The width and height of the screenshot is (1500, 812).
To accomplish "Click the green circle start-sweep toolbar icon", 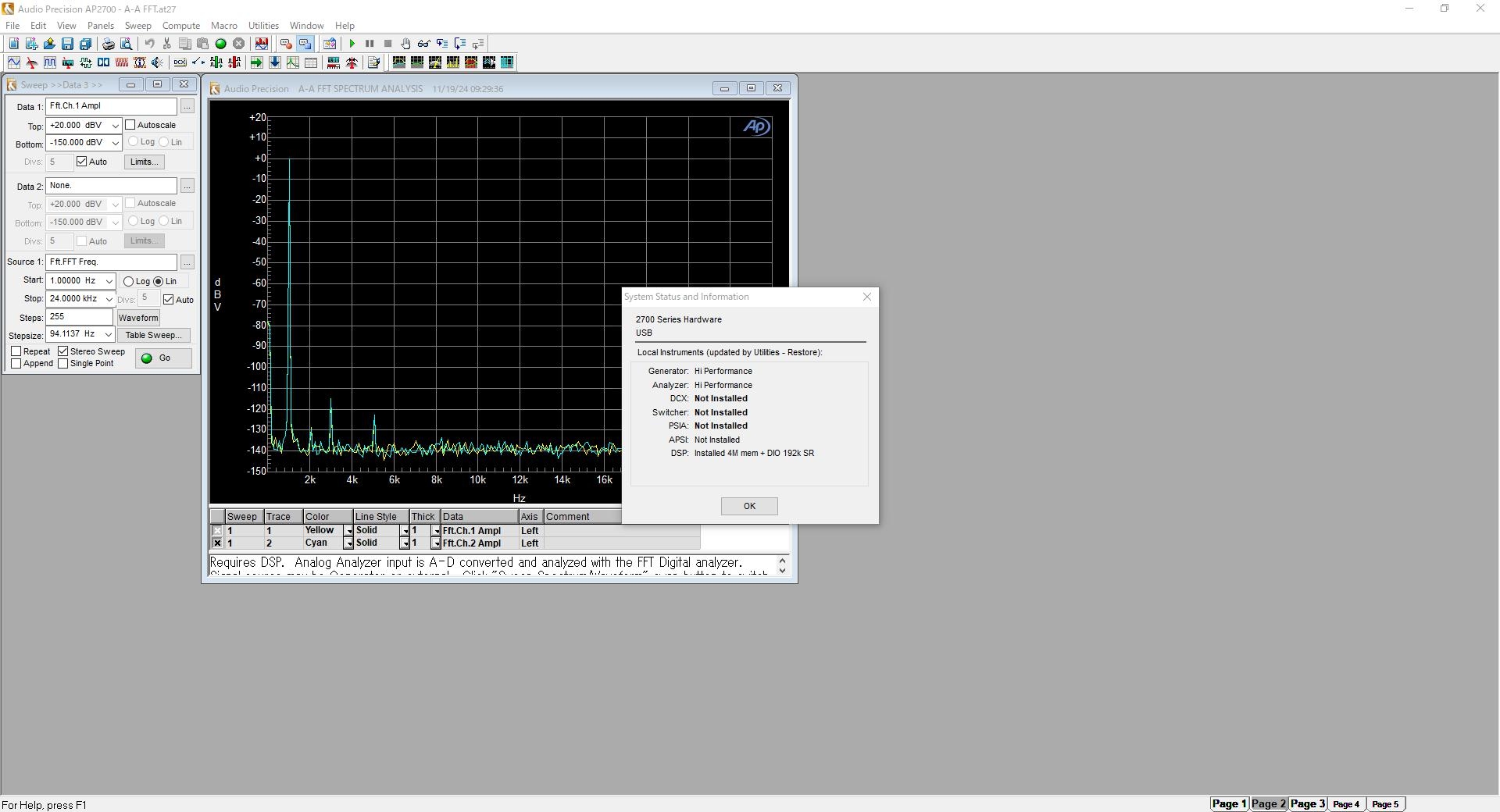I will click(x=220, y=44).
